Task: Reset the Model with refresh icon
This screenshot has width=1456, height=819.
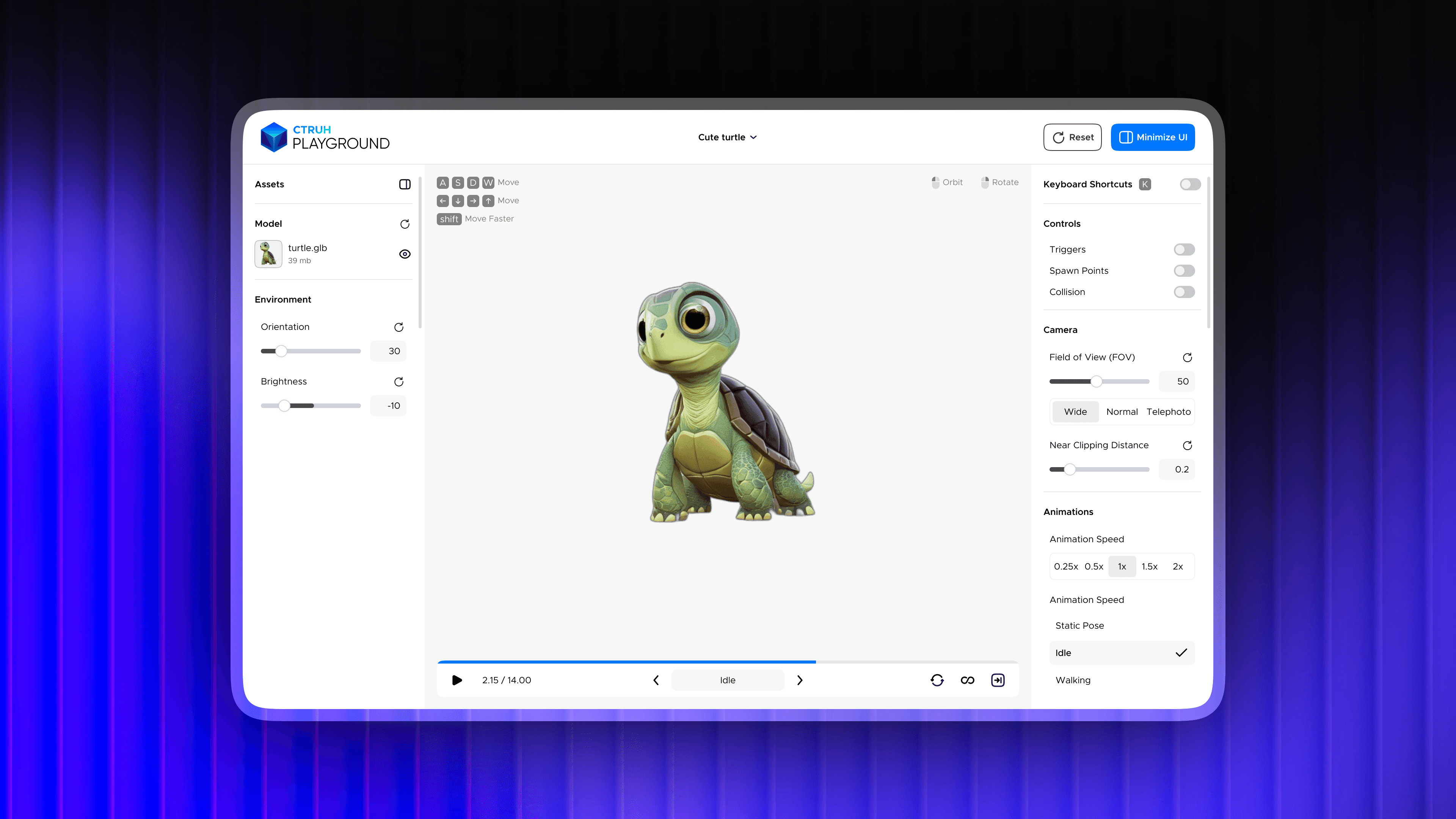Action: 405,224
